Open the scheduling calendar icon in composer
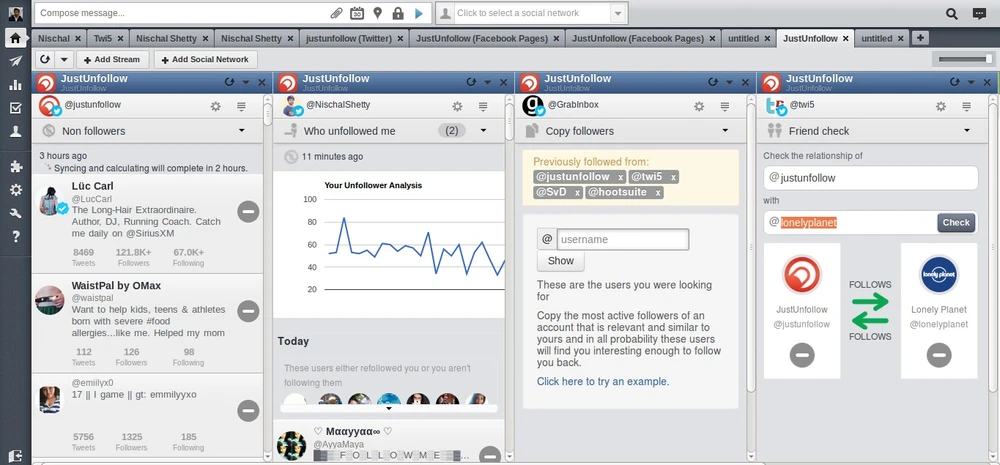 coord(357,14)
